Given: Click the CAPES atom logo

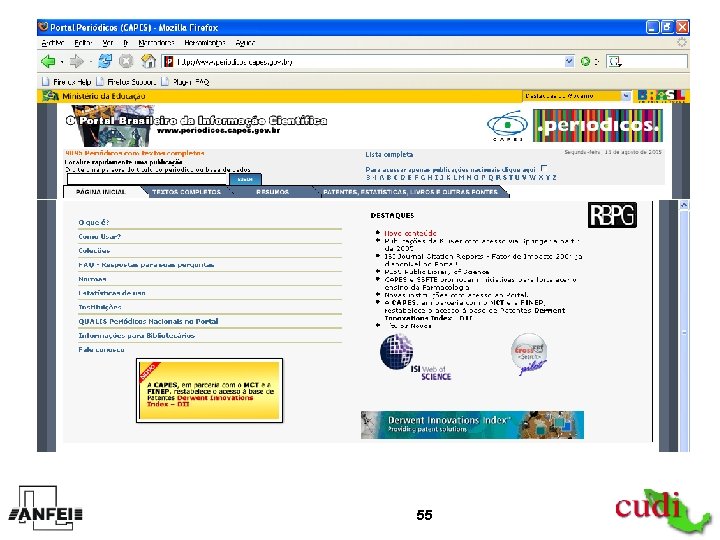Looking at the screenshot, I should tap(507, 125).
